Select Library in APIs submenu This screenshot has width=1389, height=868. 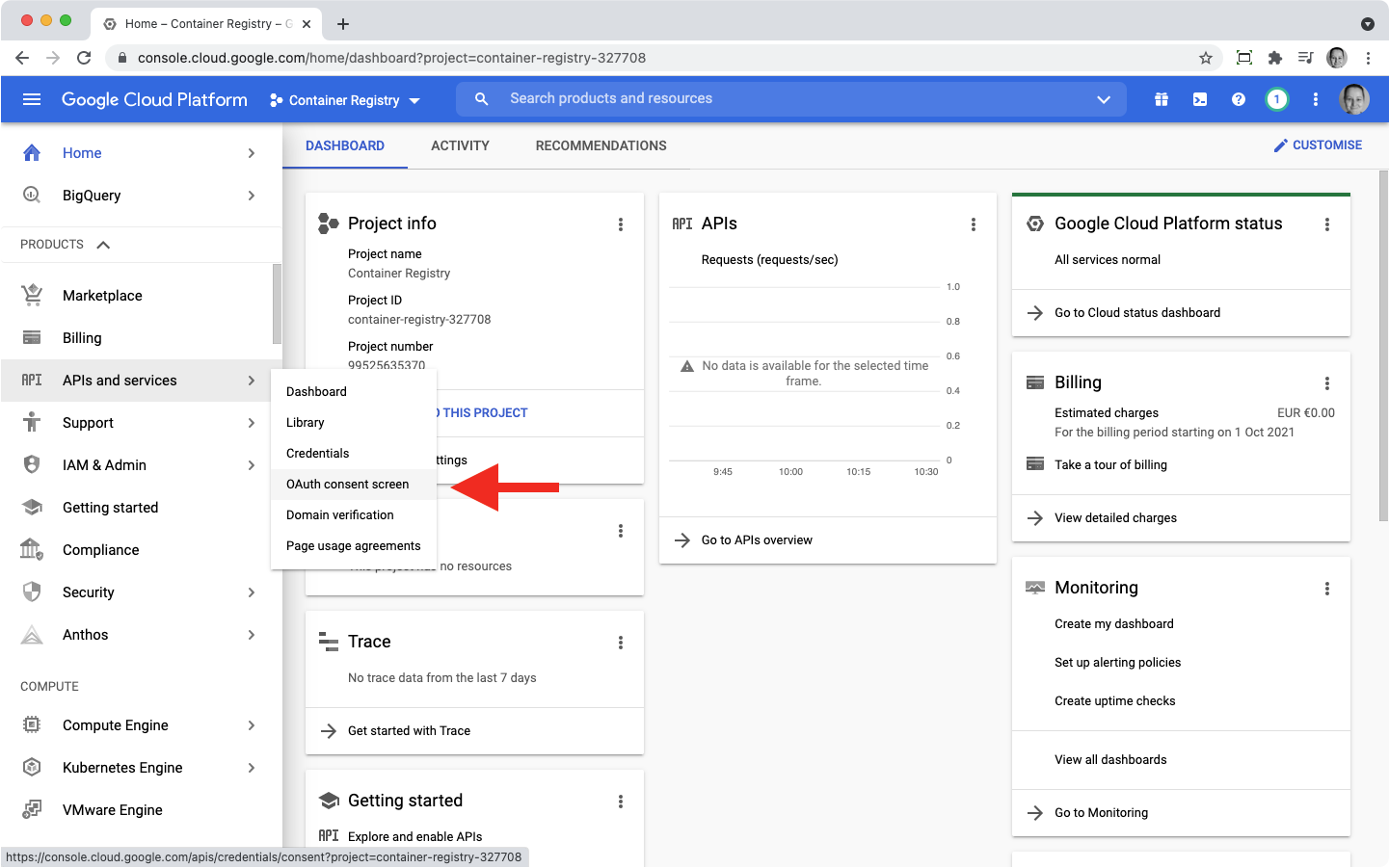point(354,422)
